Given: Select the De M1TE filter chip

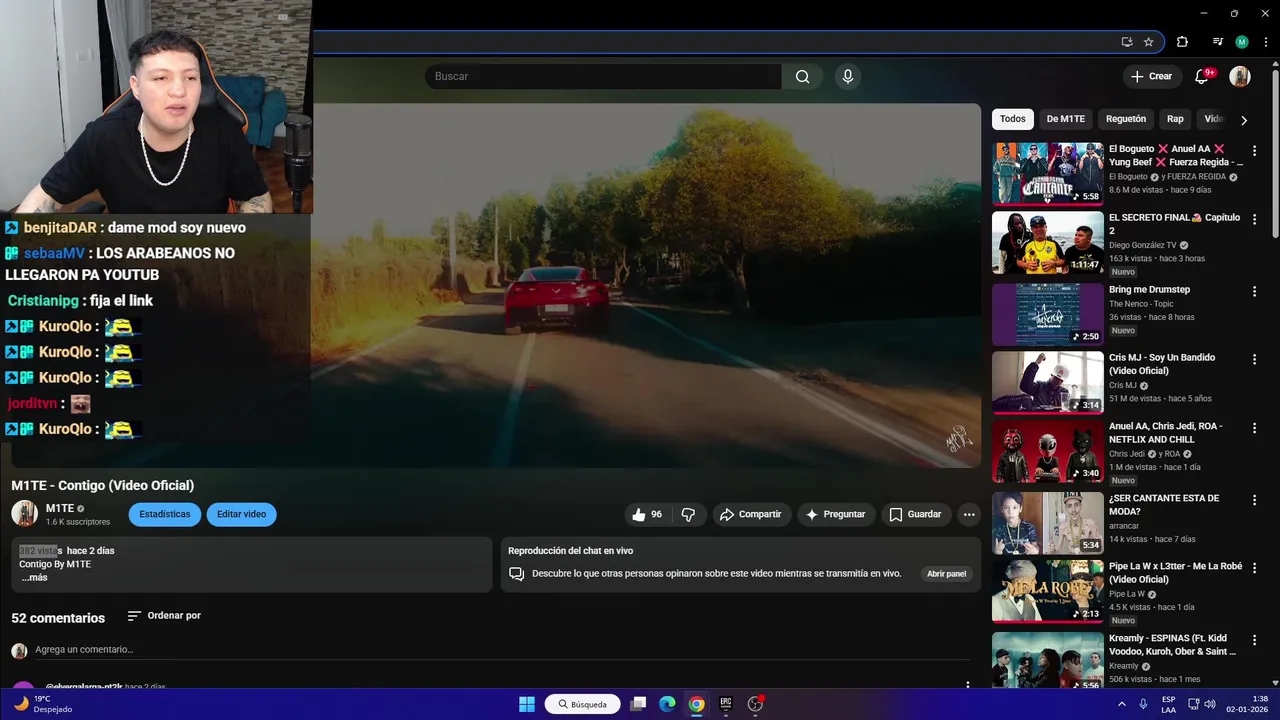Looking at the screenshot, I should (x=1066, y=119).
